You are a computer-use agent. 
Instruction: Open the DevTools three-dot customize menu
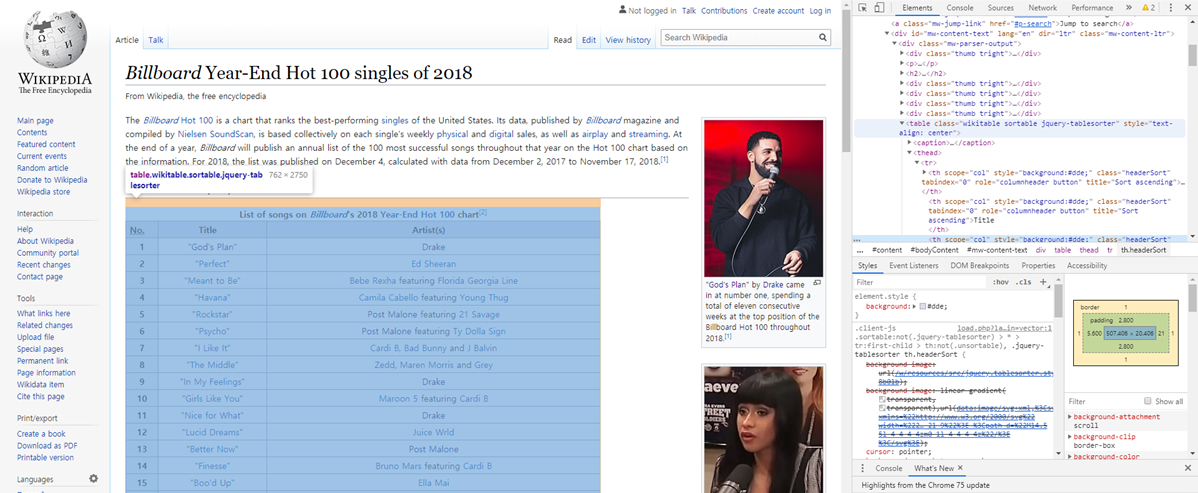pos(1170,8)
